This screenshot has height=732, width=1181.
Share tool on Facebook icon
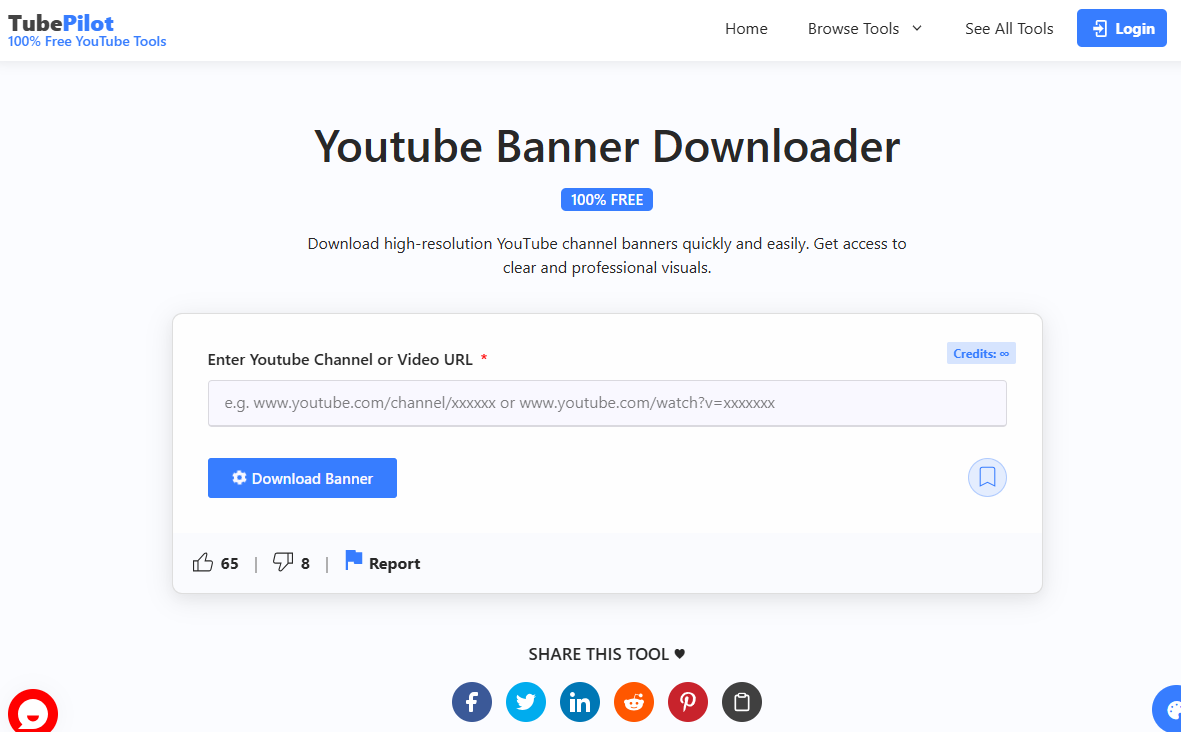(x=472, y=702)
